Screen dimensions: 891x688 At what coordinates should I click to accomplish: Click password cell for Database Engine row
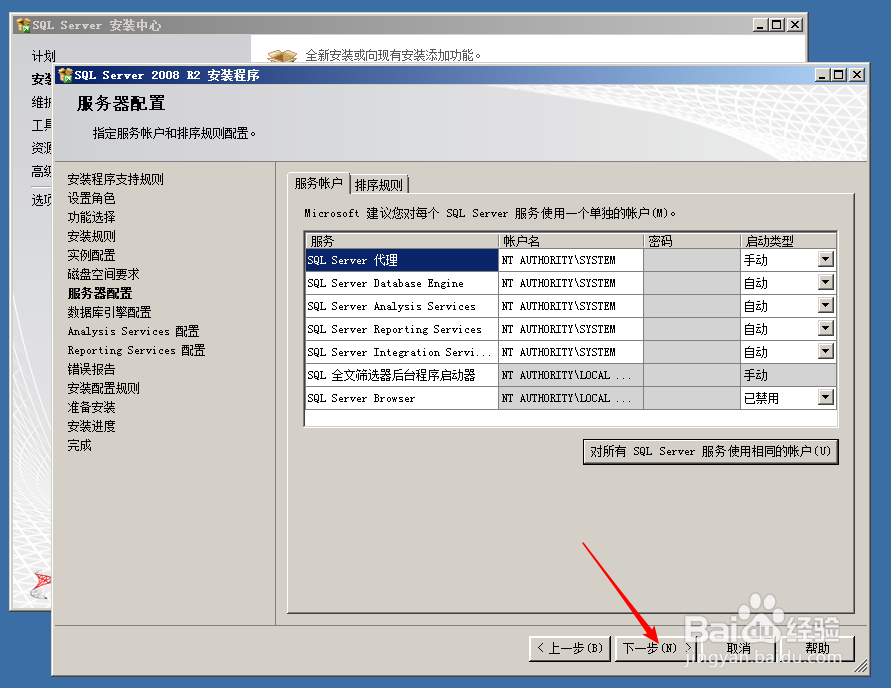coord(692,283)
